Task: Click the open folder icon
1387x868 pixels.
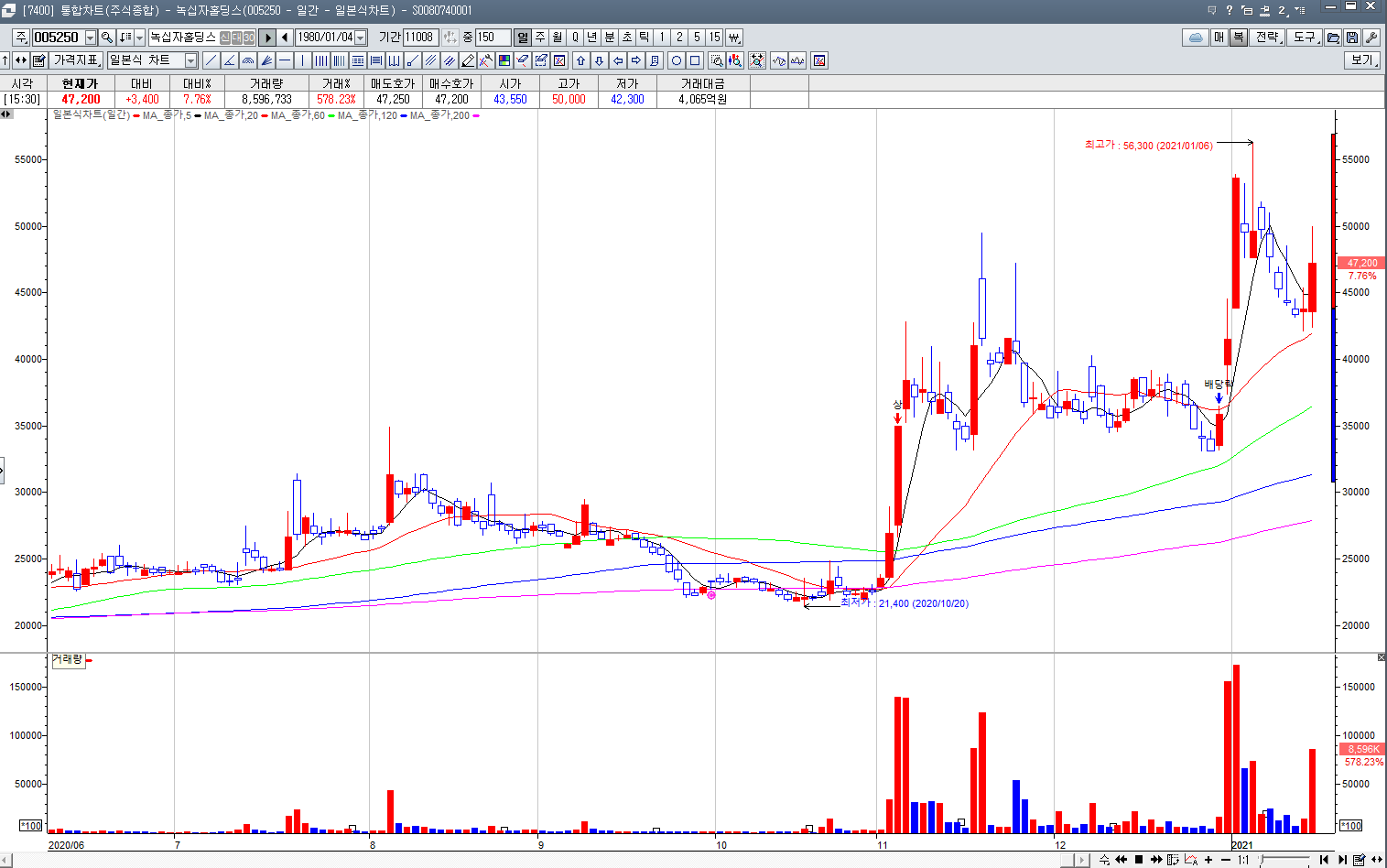Action: pyautogui.click(x=1333, y=38)
